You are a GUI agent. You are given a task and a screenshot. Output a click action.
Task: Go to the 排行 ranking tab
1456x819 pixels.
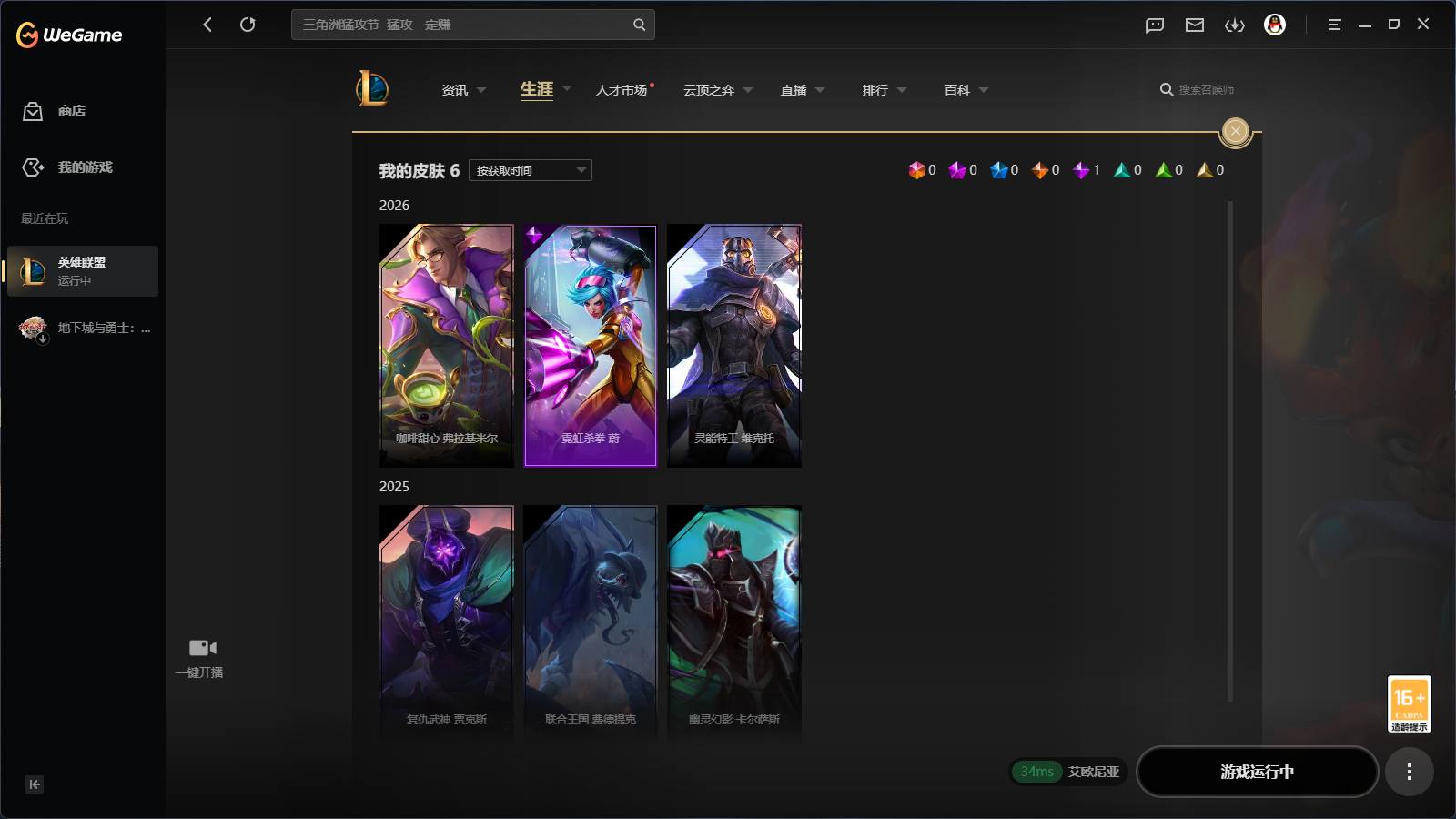click(x=875, y=90)
